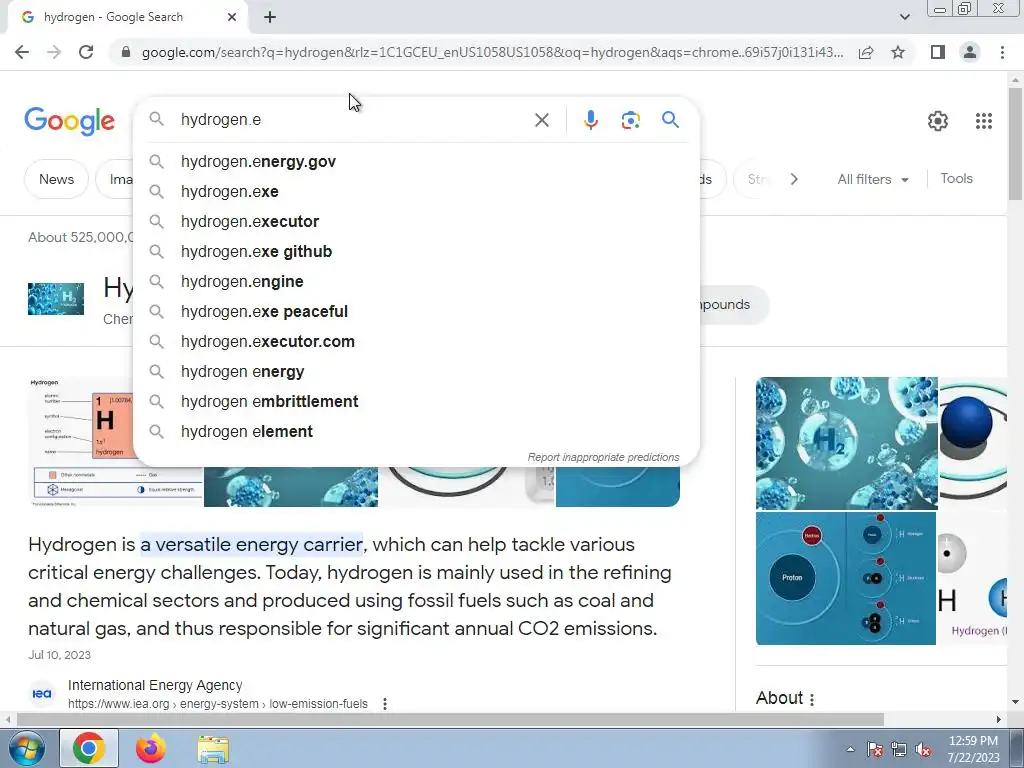
Task: Click vertical scrollbar down arrow
Action: point(1015,703)
